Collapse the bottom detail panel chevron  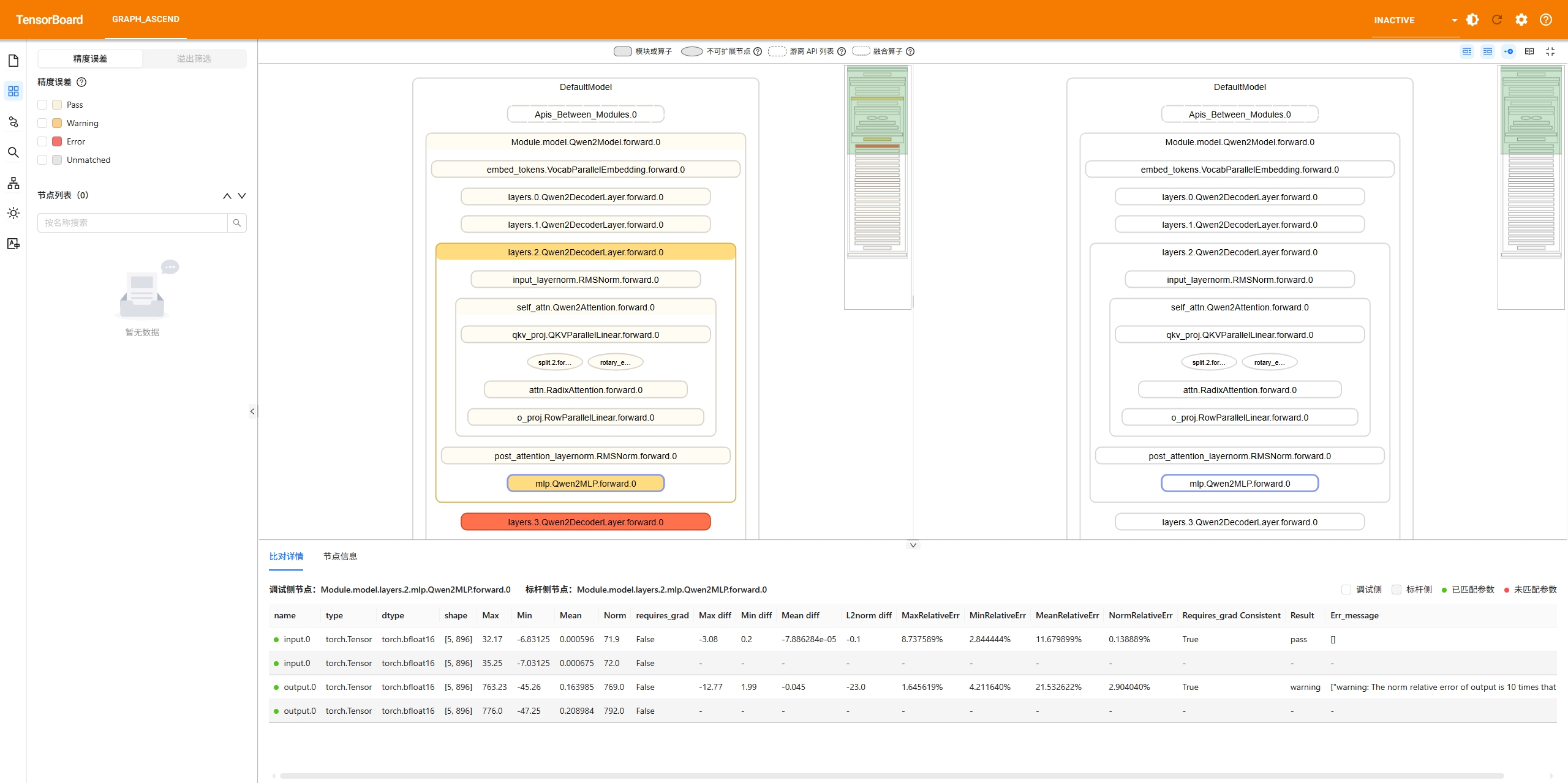pyautogui.click(x=913, y=545)
